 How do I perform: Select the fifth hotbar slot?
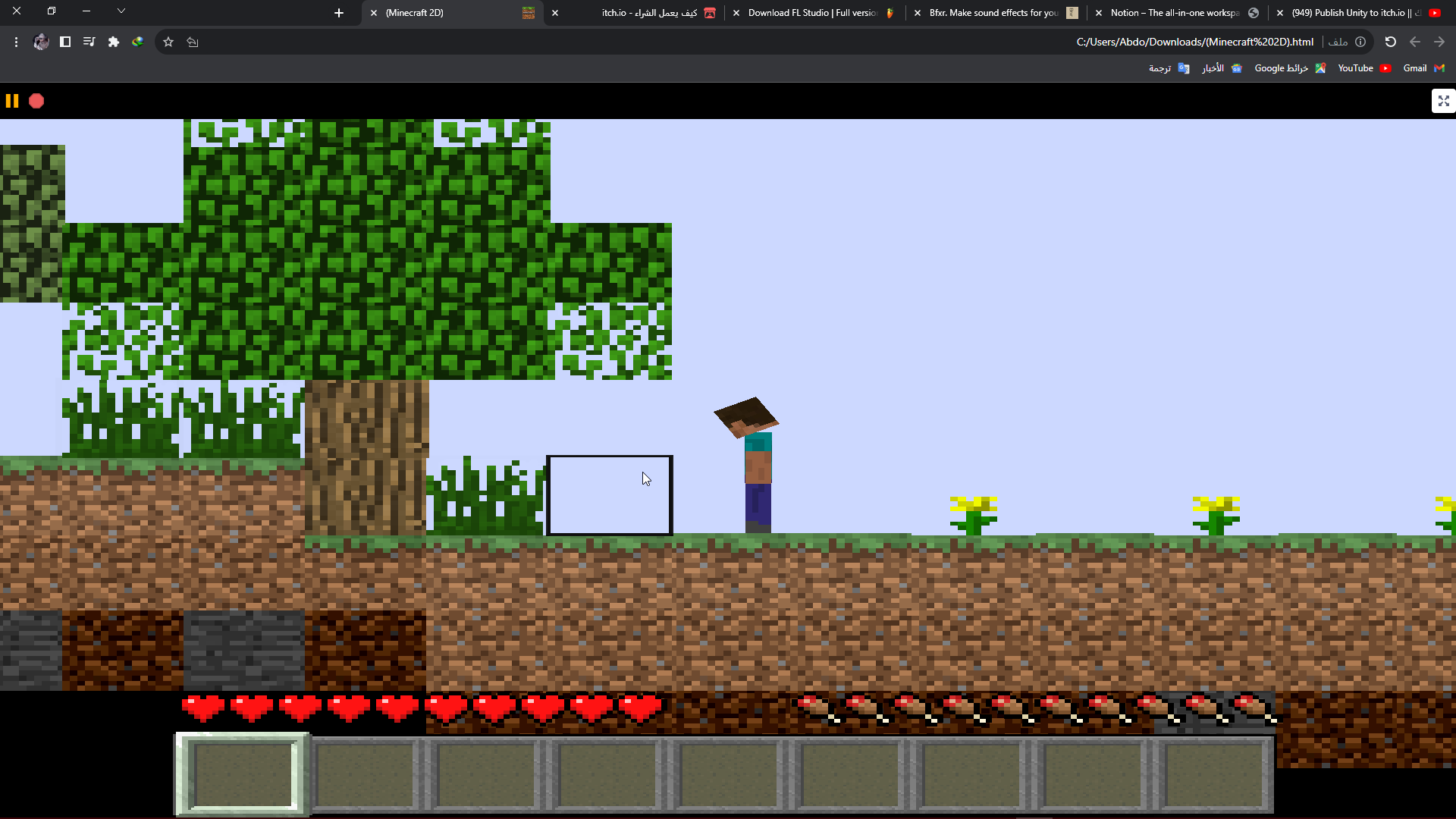pyautogui.click(x=729, y=774)
